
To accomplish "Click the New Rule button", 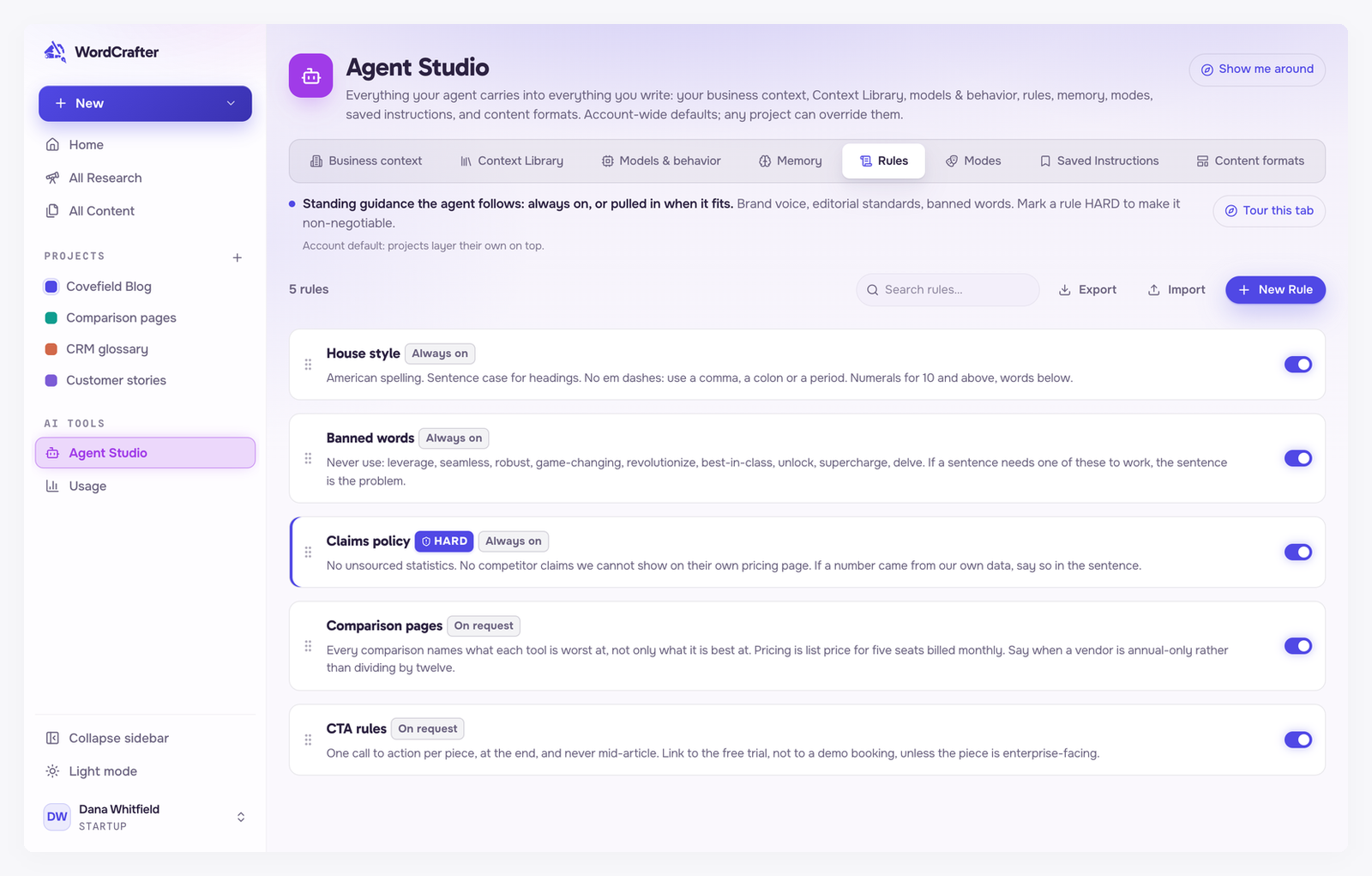I will 1275,290.
